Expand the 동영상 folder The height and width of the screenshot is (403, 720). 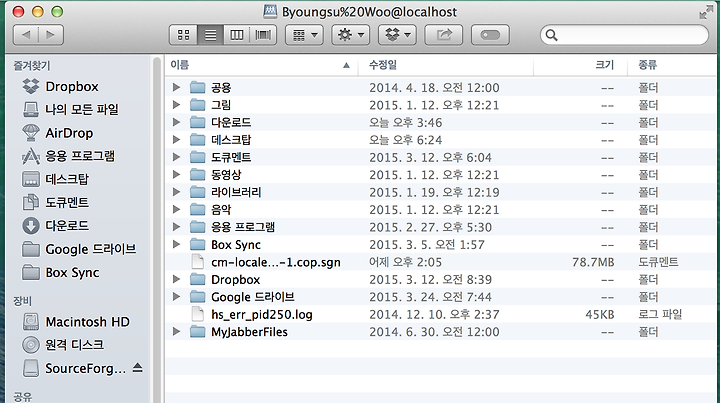coord(176,174)
